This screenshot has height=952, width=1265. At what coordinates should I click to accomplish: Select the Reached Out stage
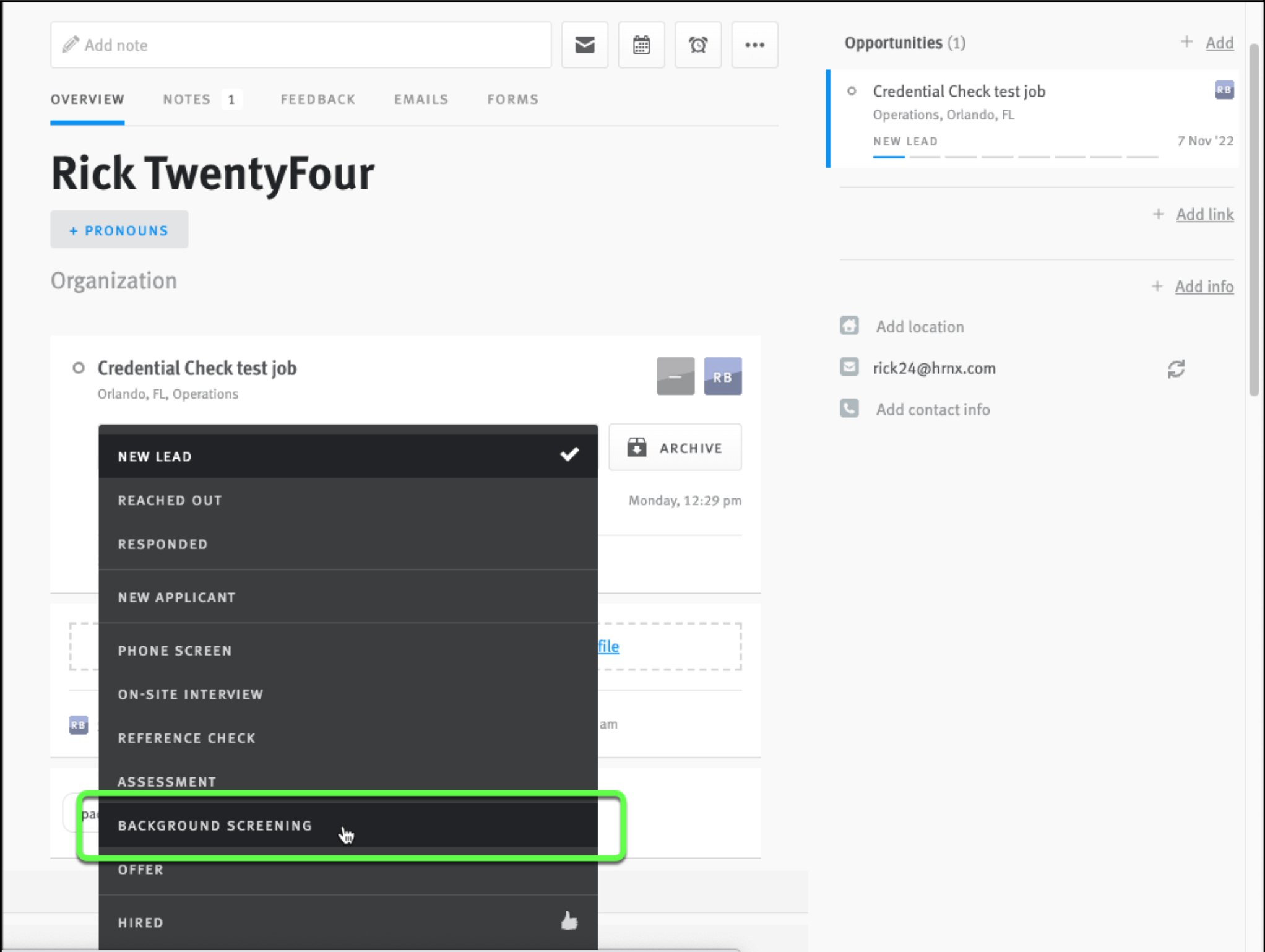click(348, 500)
